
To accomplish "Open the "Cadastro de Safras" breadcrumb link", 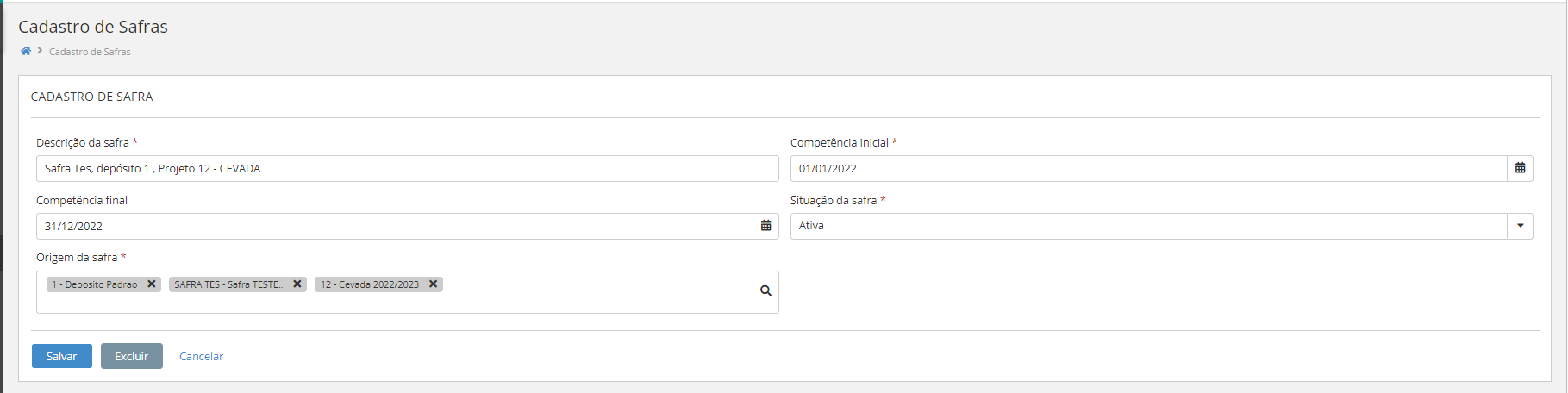I will pyautogui.click(x=90, y=52).
